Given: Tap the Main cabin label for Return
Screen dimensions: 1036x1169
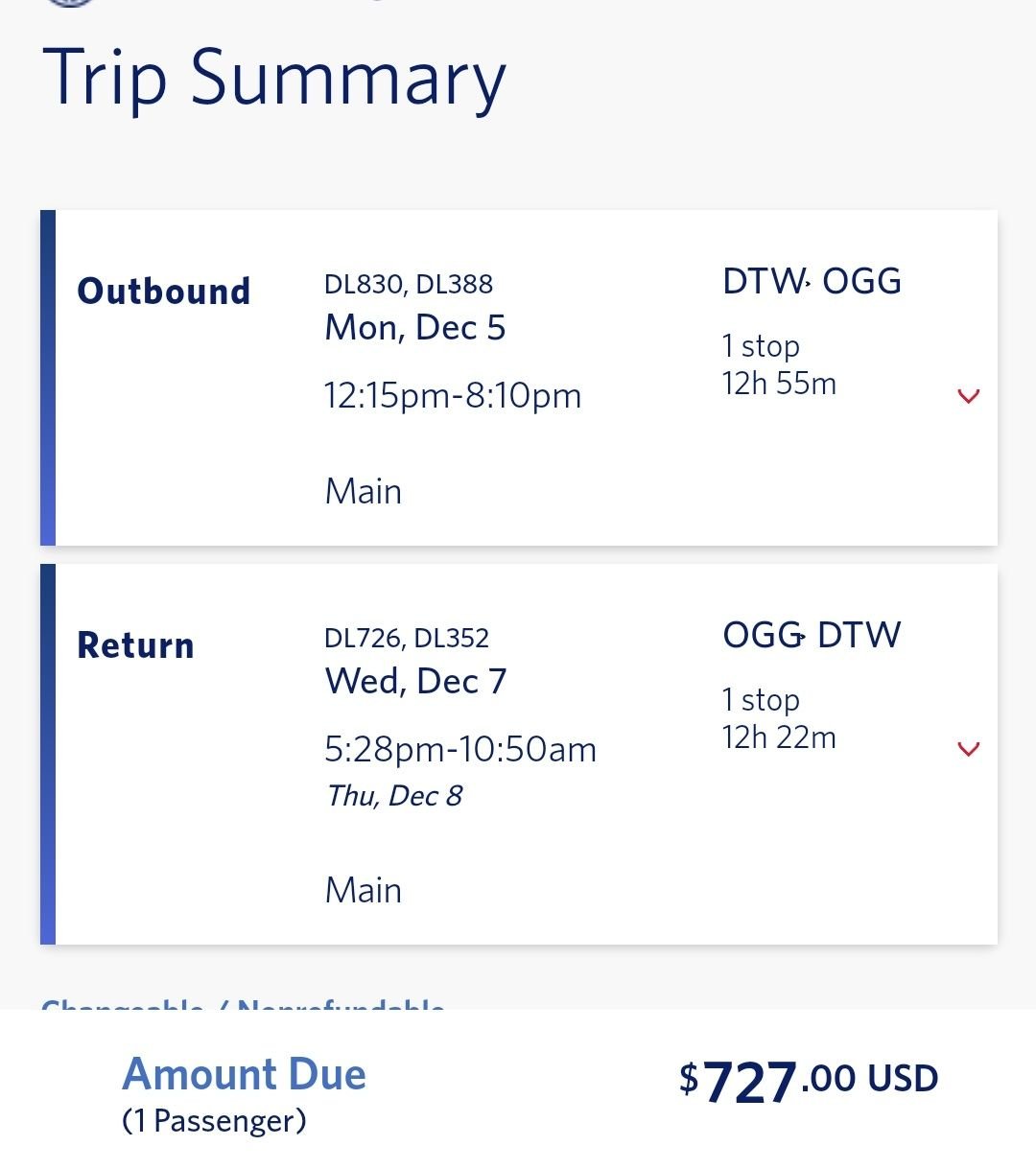Looking at the screenshot, I should coord(364,891).
